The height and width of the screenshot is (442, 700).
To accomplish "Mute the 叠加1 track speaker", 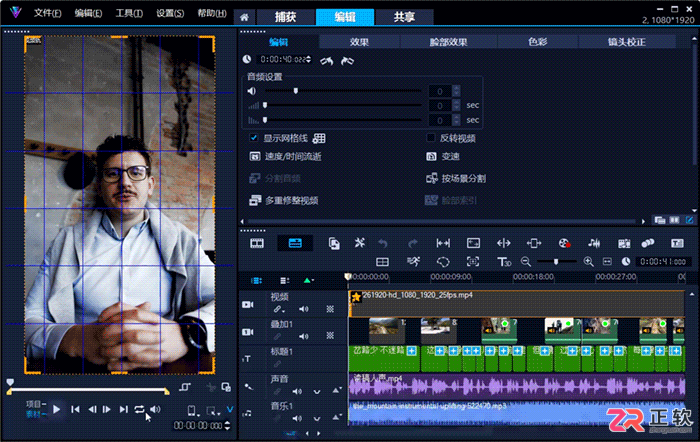I will coord(304,336).
